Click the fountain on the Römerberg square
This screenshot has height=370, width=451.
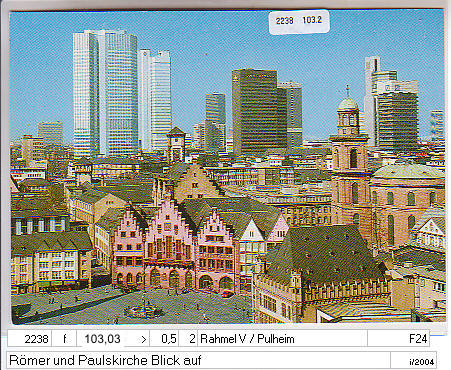point(144,308)
